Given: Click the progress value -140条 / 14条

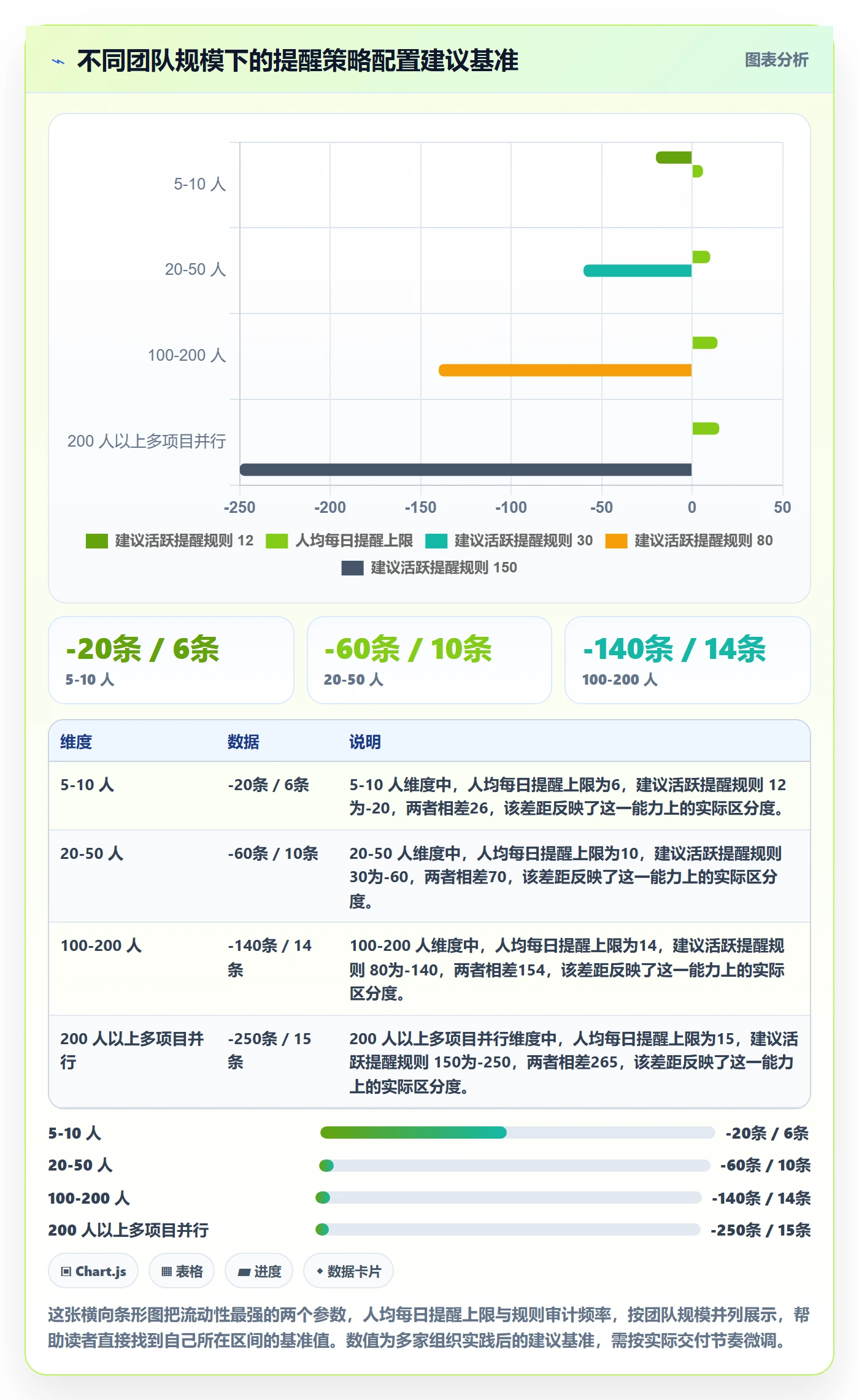Looking at the screenshot, I should tap(761, 1198).
